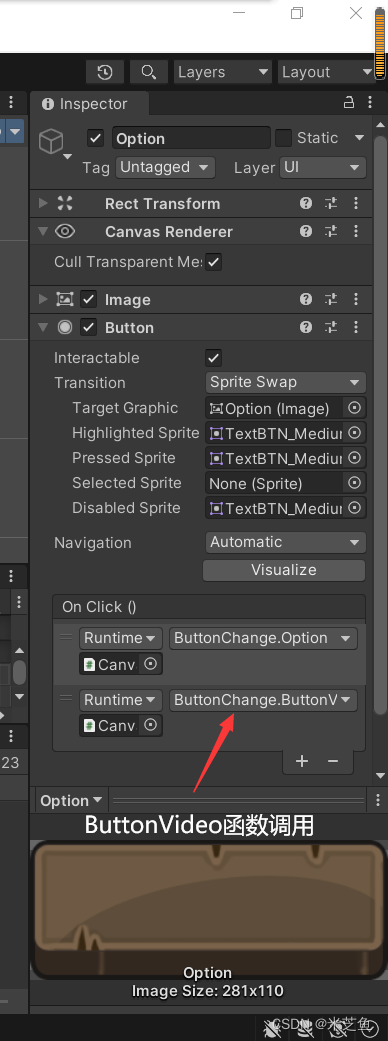Open Rect Transform help icon
Viewport: 388px width, 1041px height.
click(306, 204)
